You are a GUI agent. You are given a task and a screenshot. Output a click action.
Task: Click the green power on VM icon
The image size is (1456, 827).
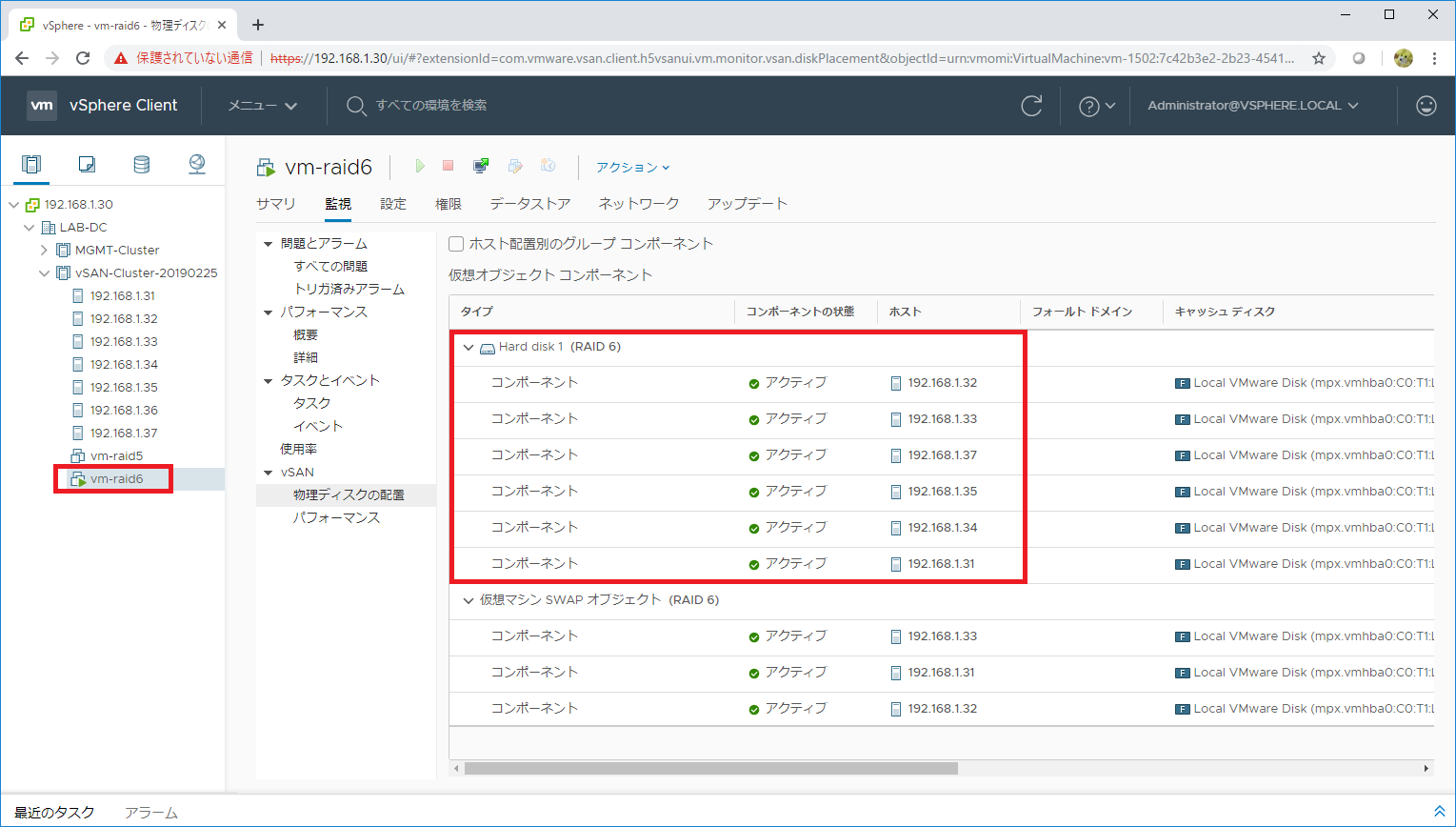coord(419,166)
